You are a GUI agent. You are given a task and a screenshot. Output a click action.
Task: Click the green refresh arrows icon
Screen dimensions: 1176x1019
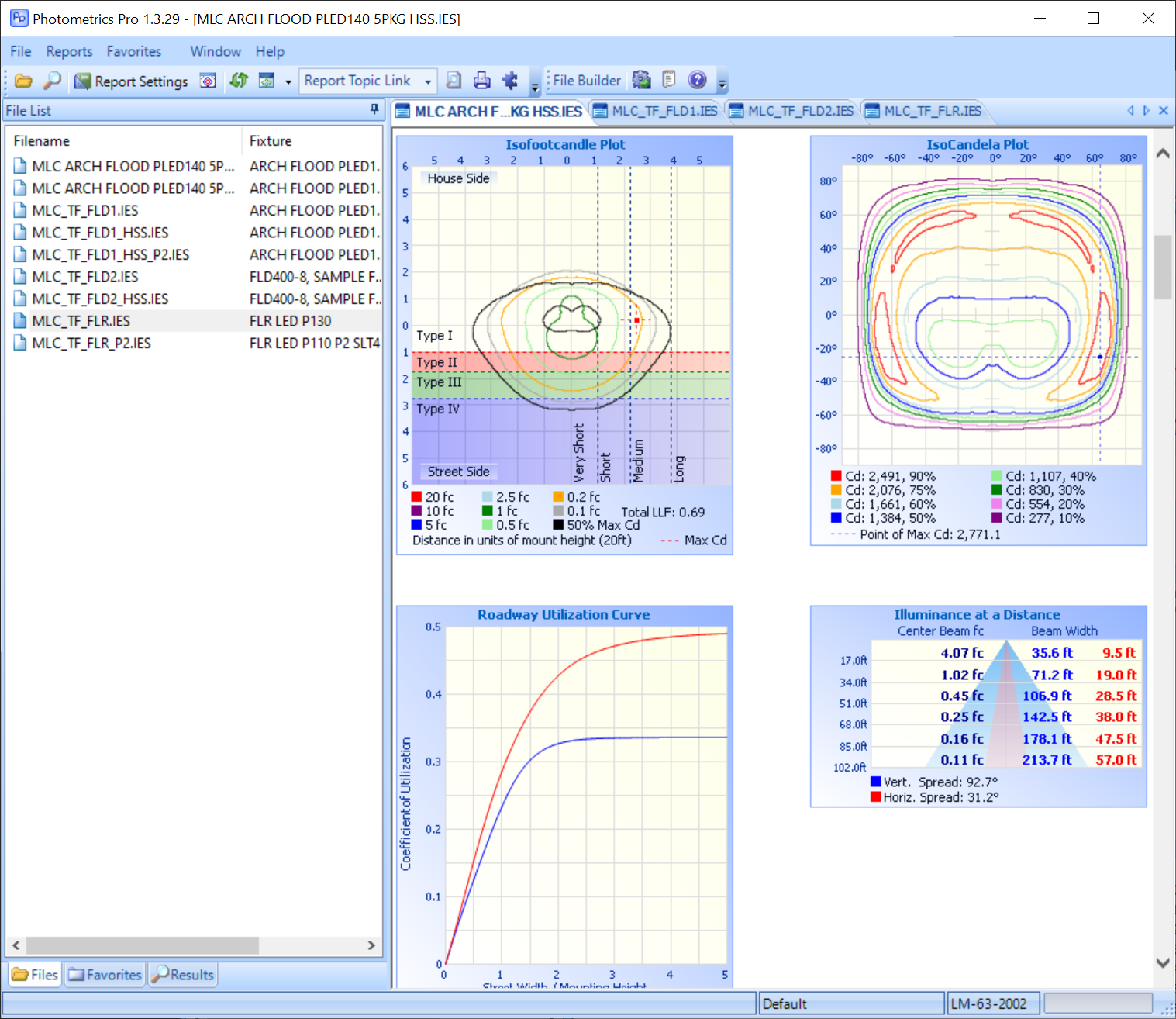[239, 81]
